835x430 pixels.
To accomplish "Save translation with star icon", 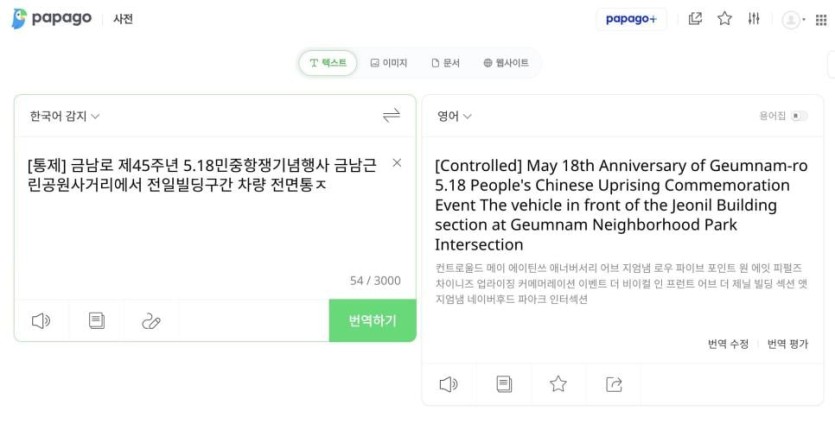I will 558,384.
